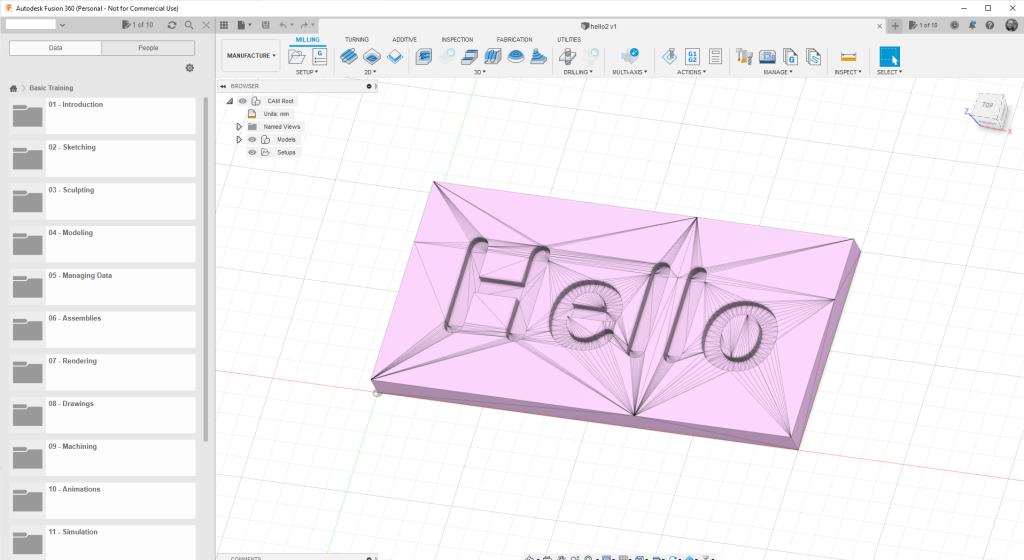Open the Template Library icon
Viewport: 1024px width, 560px height.
[x=813, y=57]
